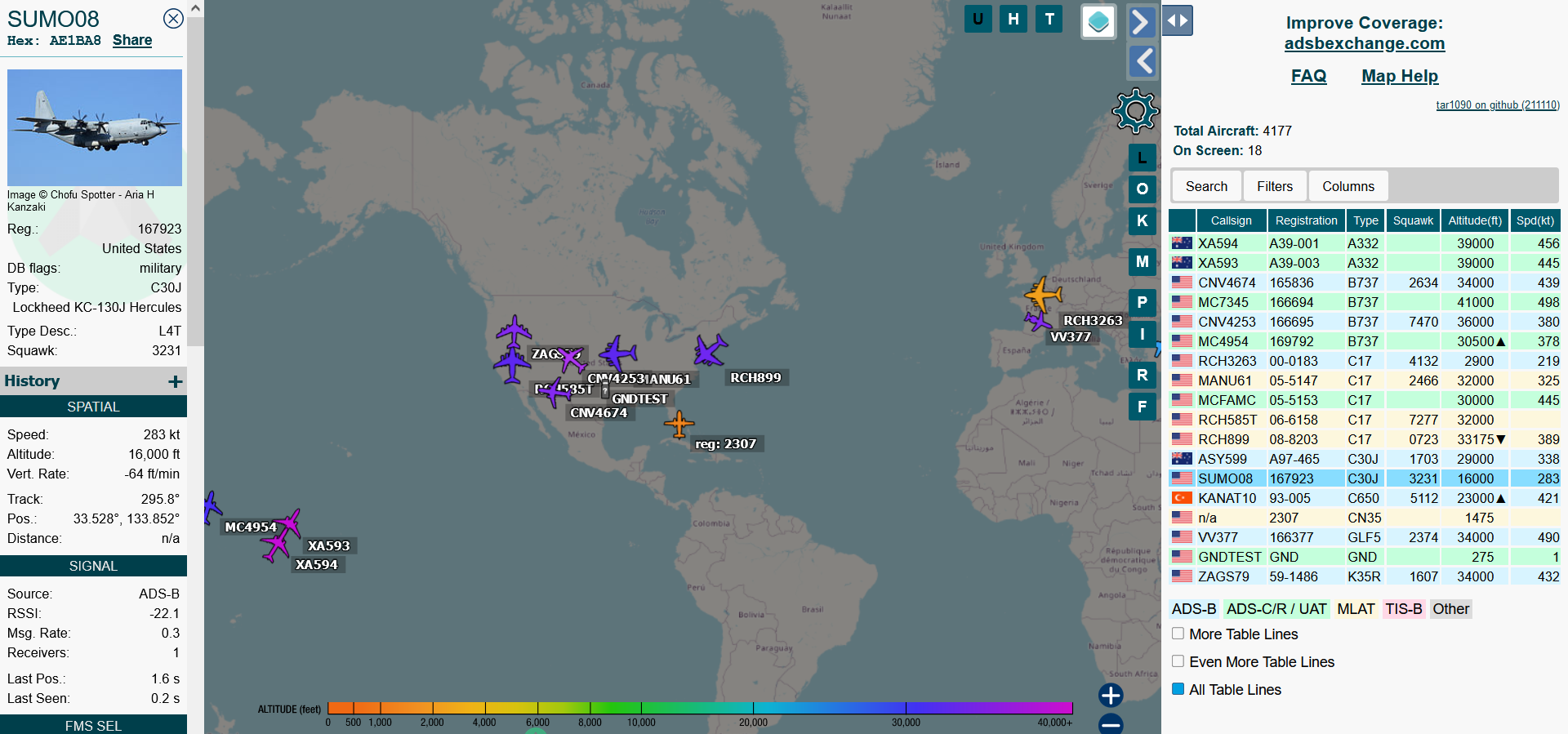Toggle the F map option button
Screen dimensions: 1568x734
click(x=1142, y=407)
